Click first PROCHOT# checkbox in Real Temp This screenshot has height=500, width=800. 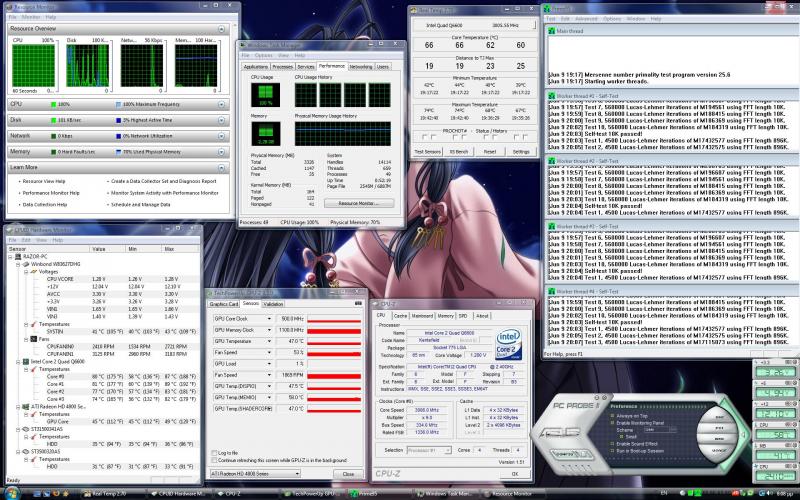click(x=424, y=137)
